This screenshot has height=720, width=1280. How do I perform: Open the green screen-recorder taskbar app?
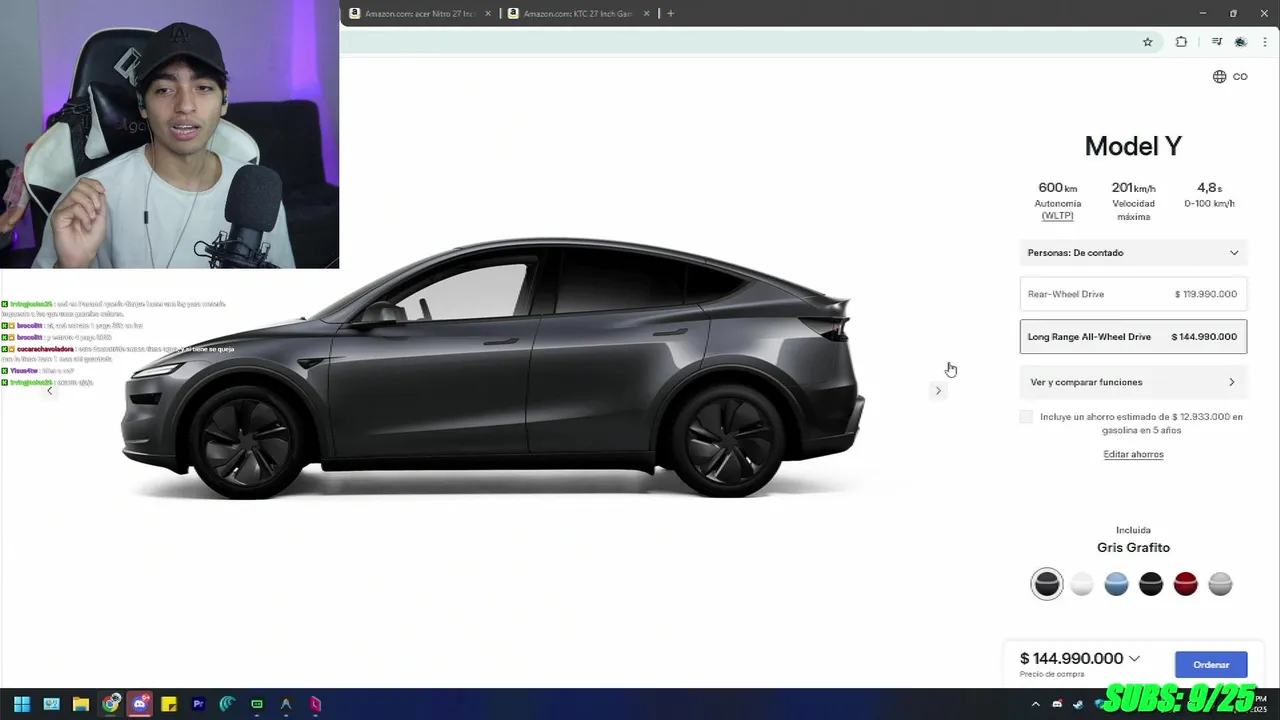pyautogui.click(x=257, y=704)
